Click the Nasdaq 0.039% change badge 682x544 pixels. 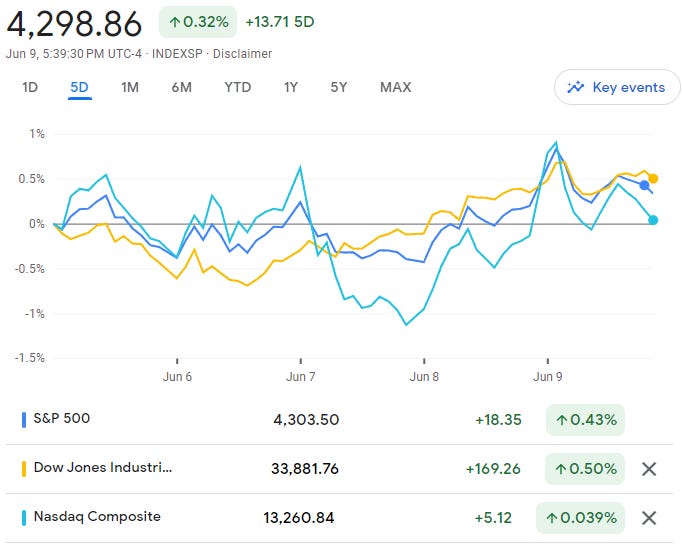(x=581, y=518)
